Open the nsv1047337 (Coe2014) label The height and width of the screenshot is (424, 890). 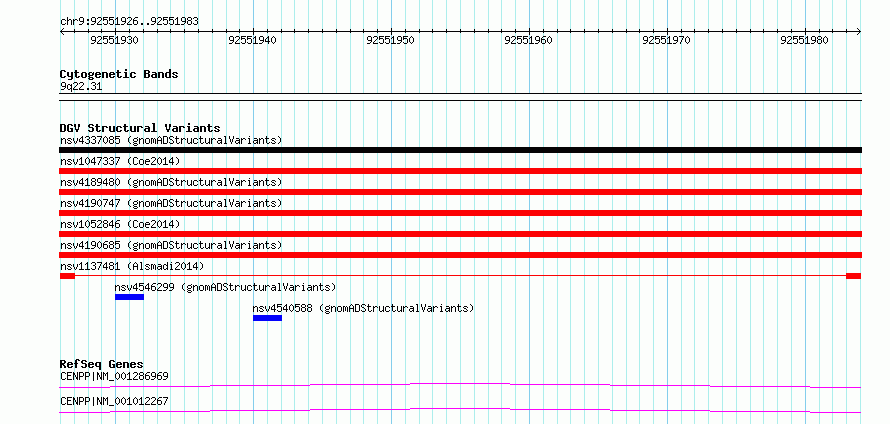pyautogui.click(x=120, y=161)
